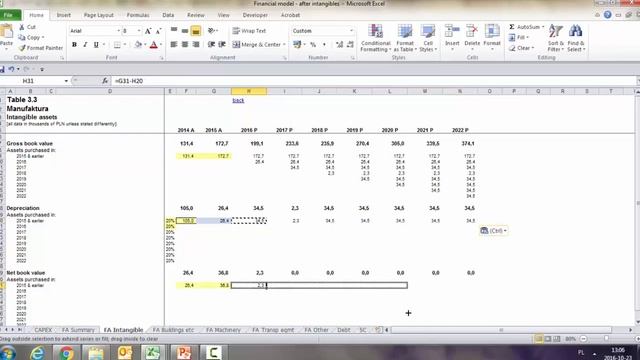Switch to the Review tab
This screenshot has width=640, height=360.
click(196, 15)
